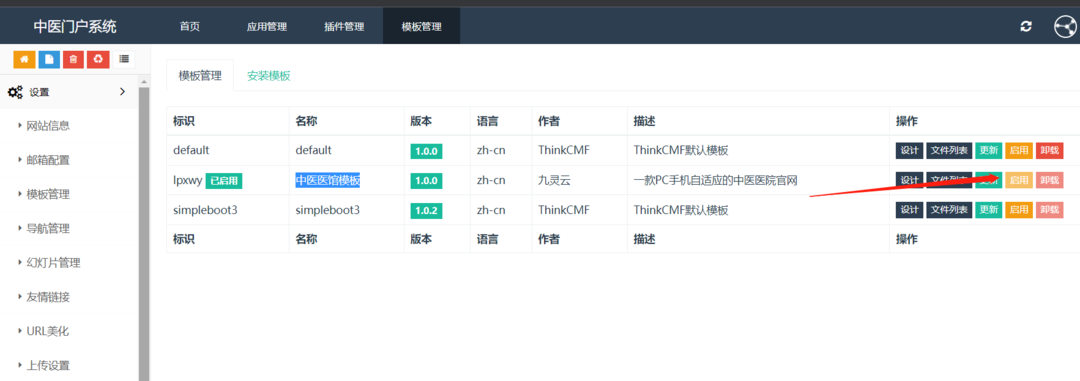
Task: Click 卸载 button for simpleboot3 template
Action: tap(1049, 209)
